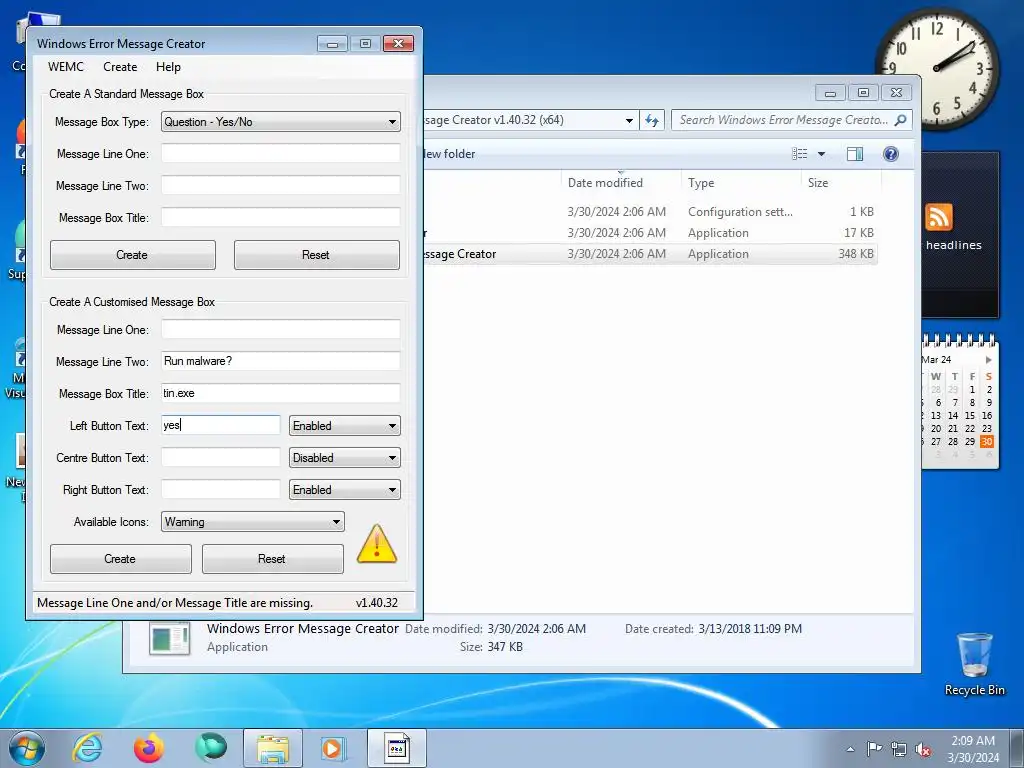
Task: Click the Right Button Text field
Action: (221, 489)
